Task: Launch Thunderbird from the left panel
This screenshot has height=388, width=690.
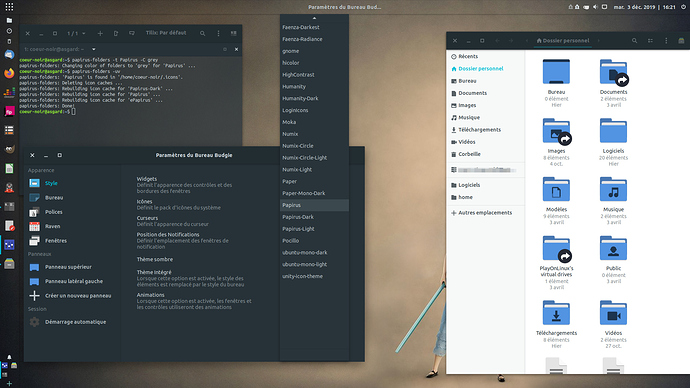Action: point(9,55)
